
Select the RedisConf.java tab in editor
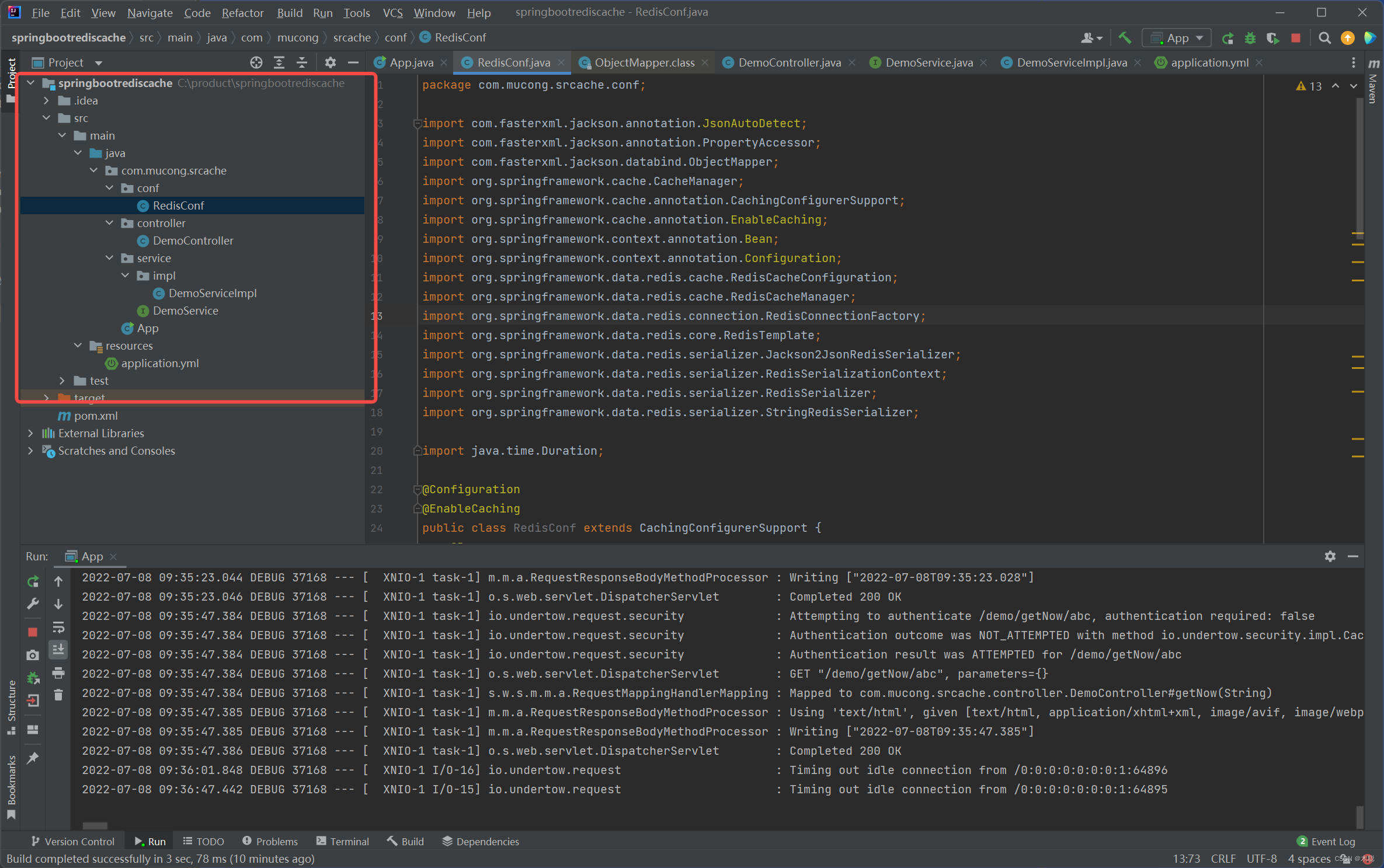(x=510, y=62)
